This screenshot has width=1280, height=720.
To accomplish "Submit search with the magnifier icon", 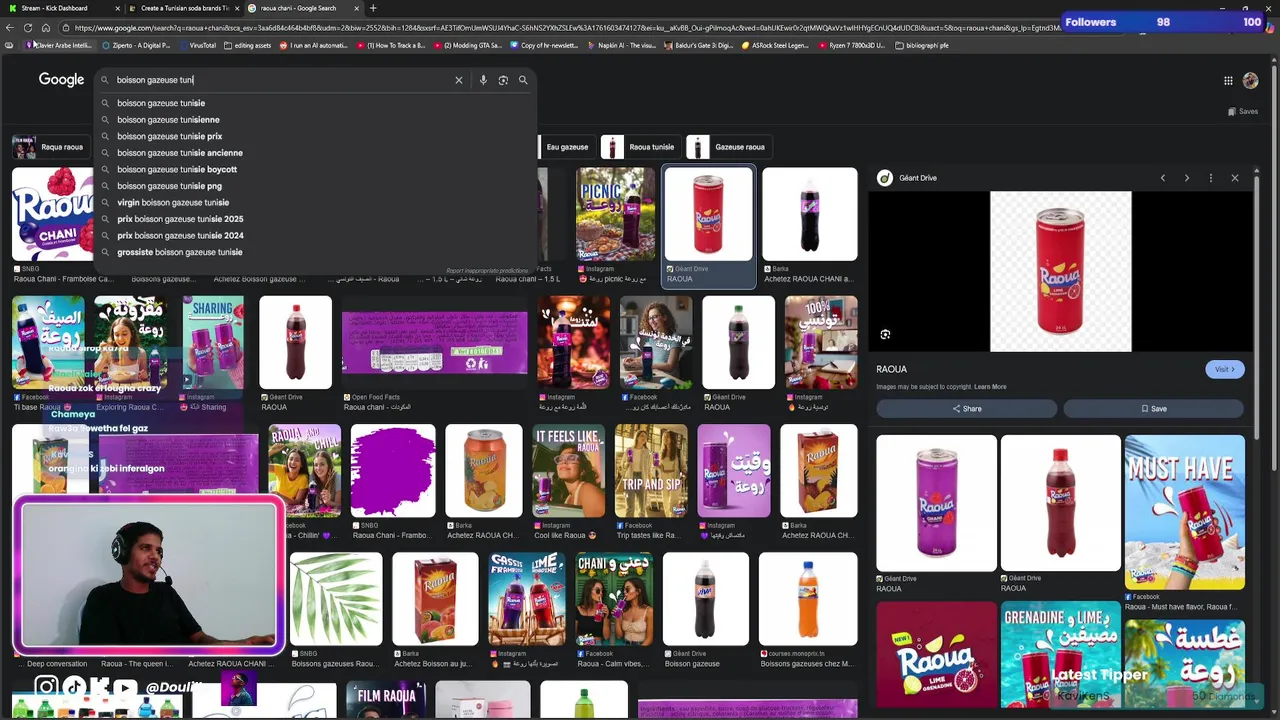I will click(x=523, y=80).
